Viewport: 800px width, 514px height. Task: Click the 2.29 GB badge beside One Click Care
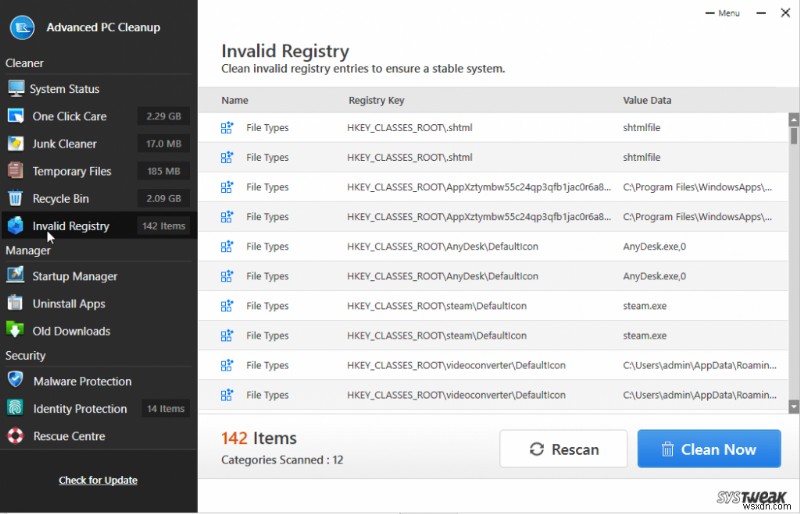click(164, 116)
